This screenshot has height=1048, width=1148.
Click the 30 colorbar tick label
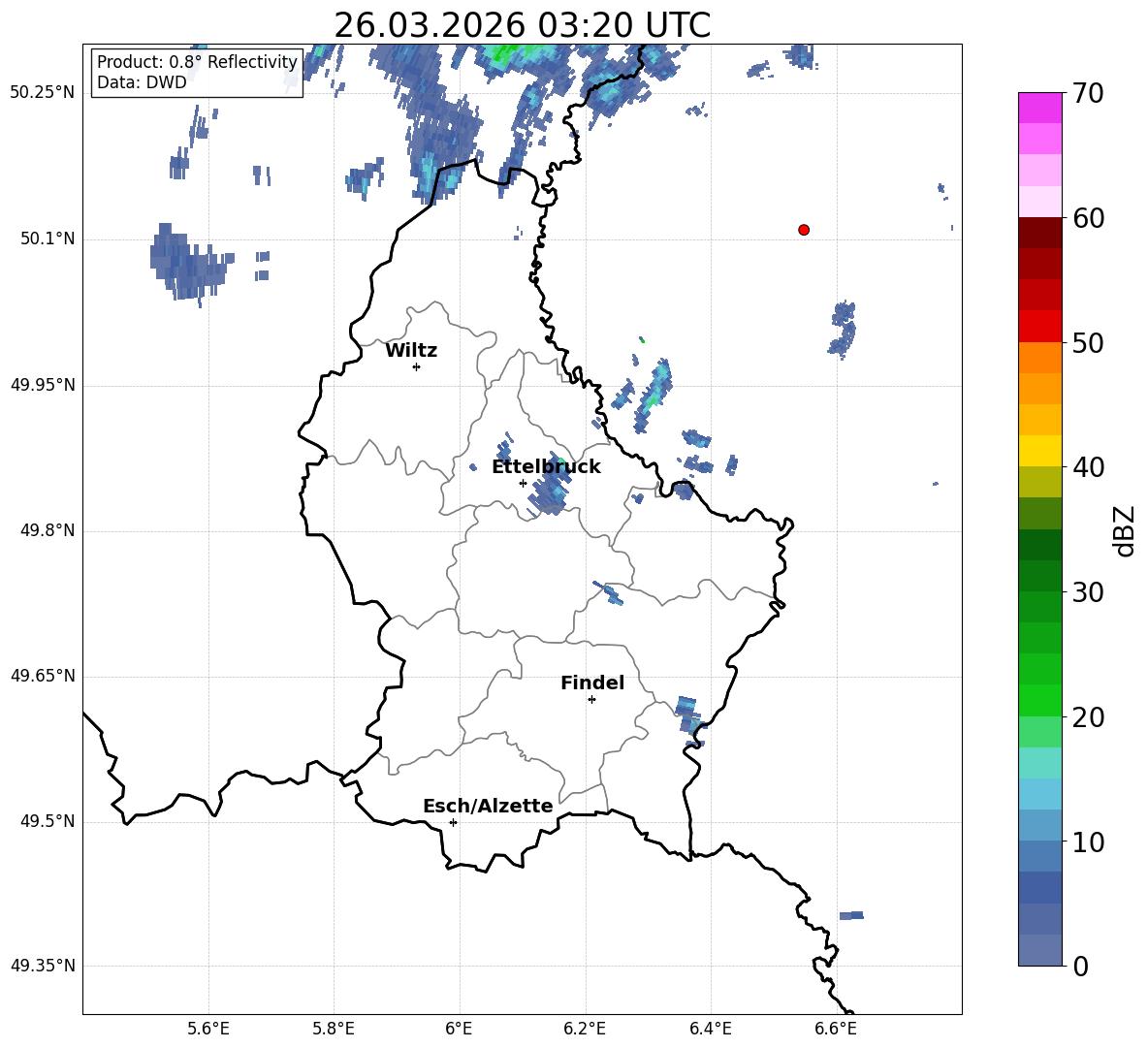(1088, 592)
